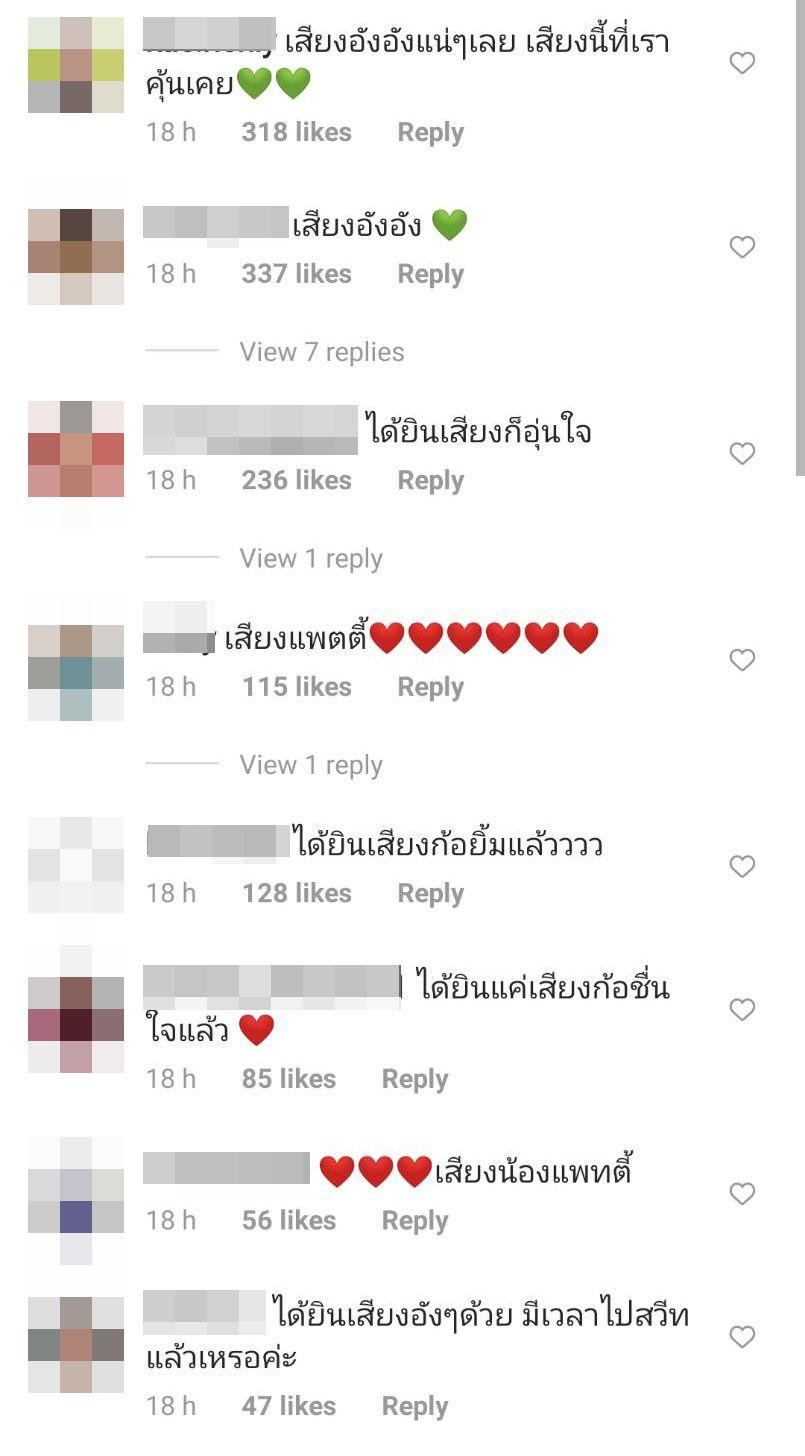Reply to the comment with 318 likes
Screen dimensions: 805x1456
click(x=430, y=133)
